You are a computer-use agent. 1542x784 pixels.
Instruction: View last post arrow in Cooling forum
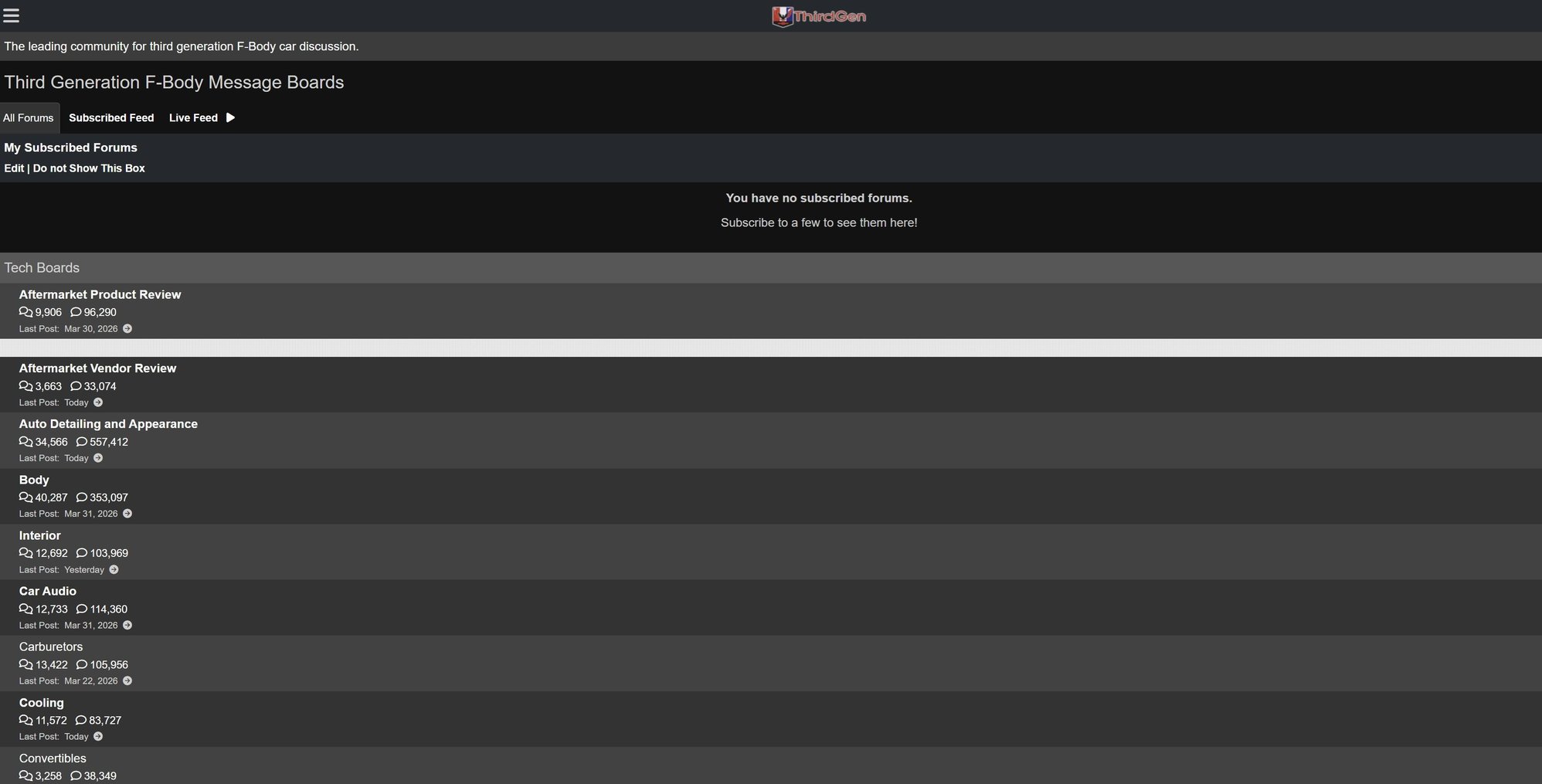point(98,737)
